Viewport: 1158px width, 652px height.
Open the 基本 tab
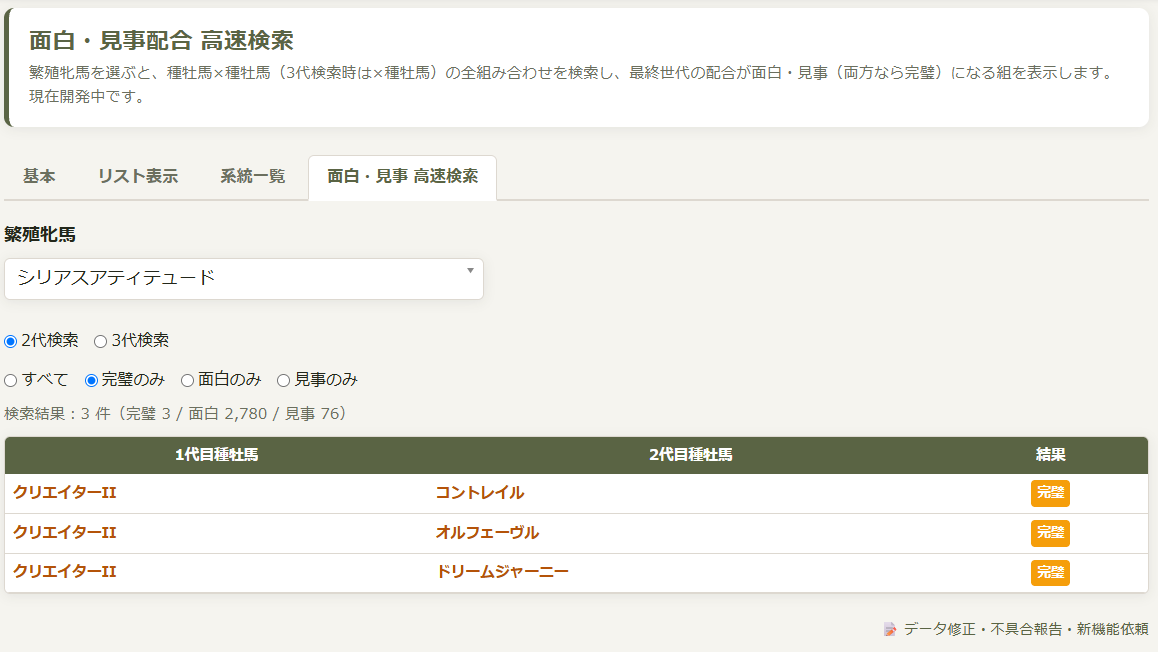(x=39, y=176)
